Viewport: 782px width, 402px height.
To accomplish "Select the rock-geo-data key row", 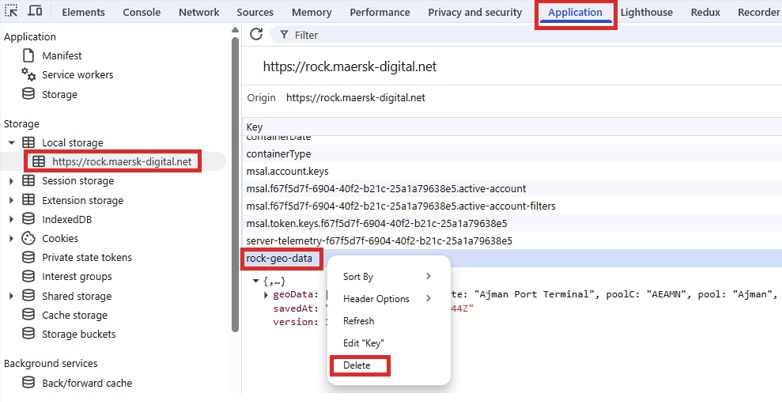I will coord(279,259).
